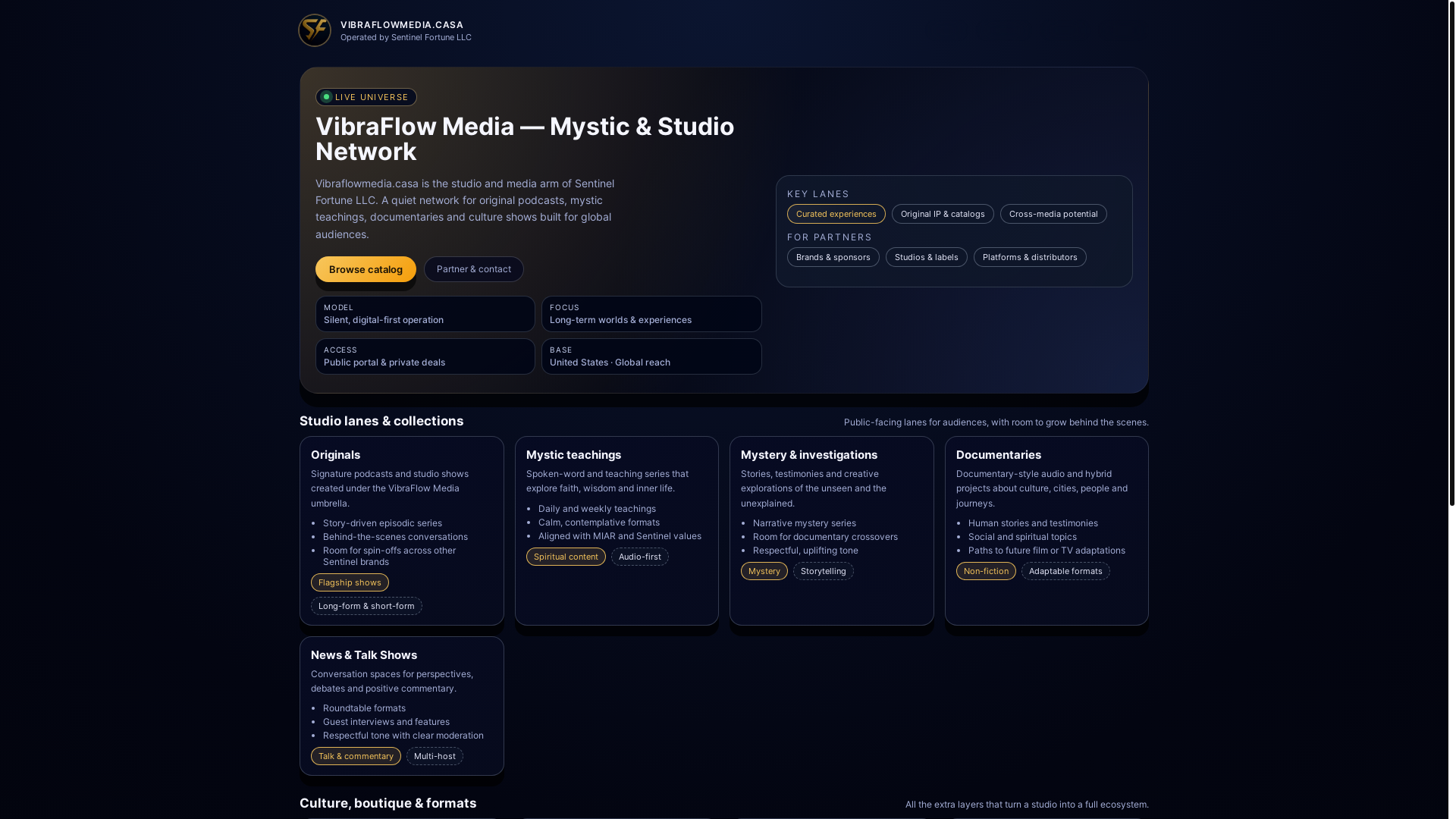1456x819 pixels.
Task: Click the Adaptable formats tag
Action: click(1065, 571)
